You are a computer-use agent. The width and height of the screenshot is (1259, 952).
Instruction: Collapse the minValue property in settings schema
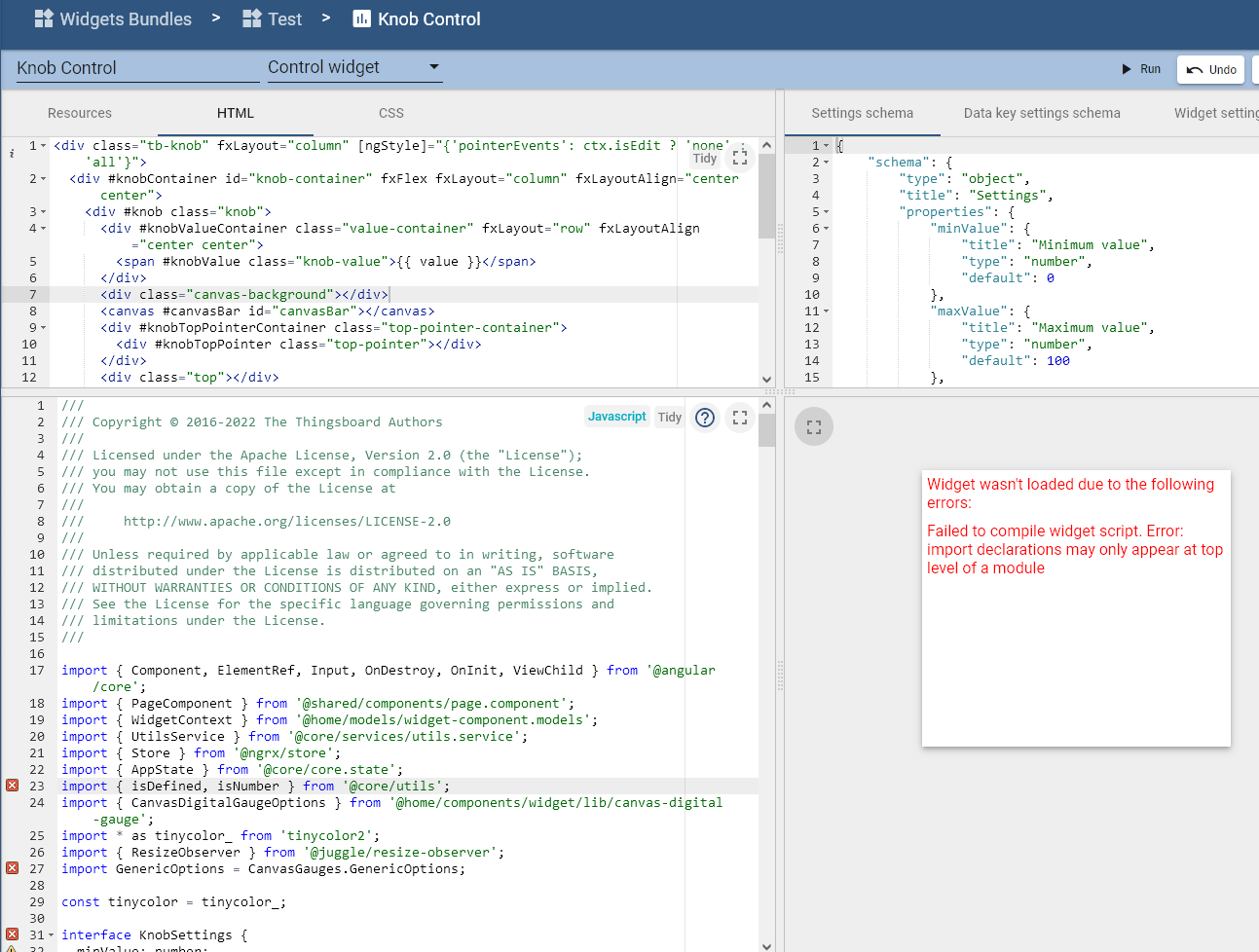824,228
